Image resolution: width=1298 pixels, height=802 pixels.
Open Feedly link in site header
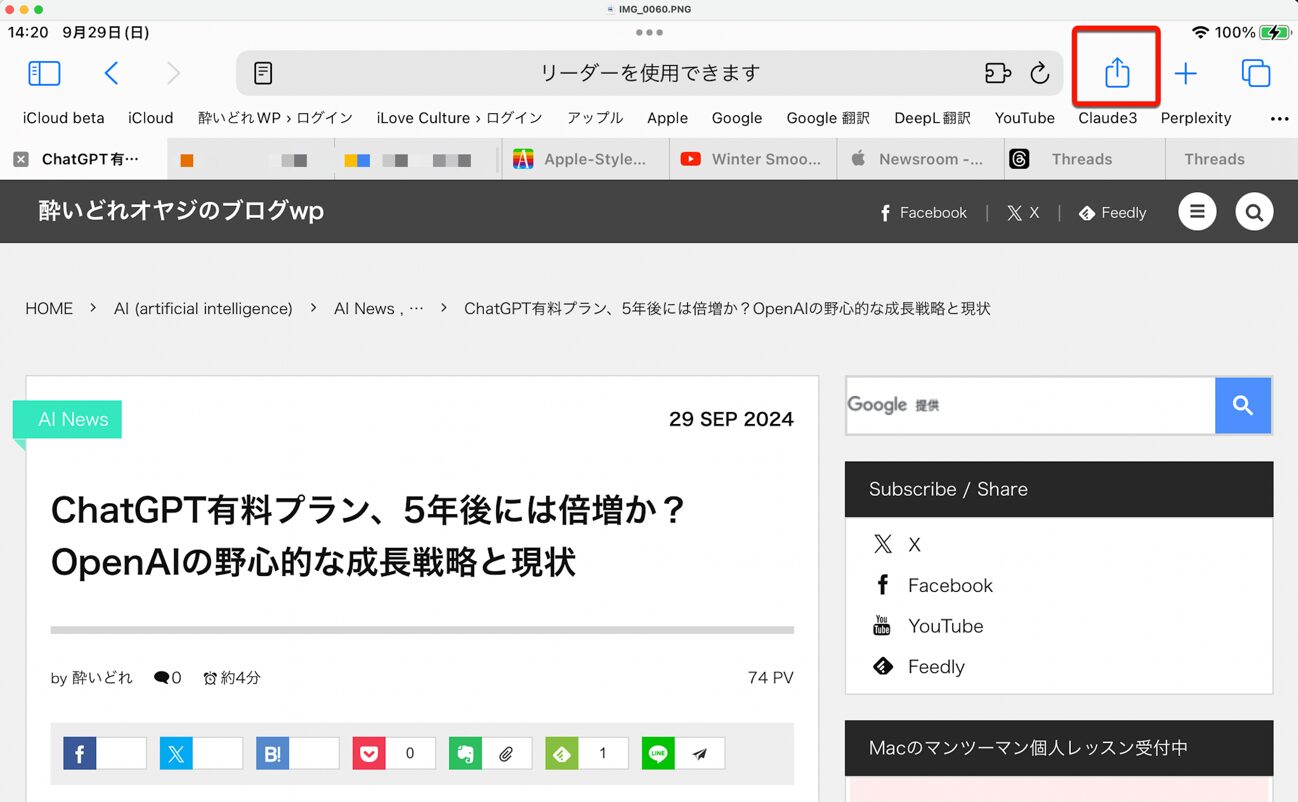[x=1112, y=213]
